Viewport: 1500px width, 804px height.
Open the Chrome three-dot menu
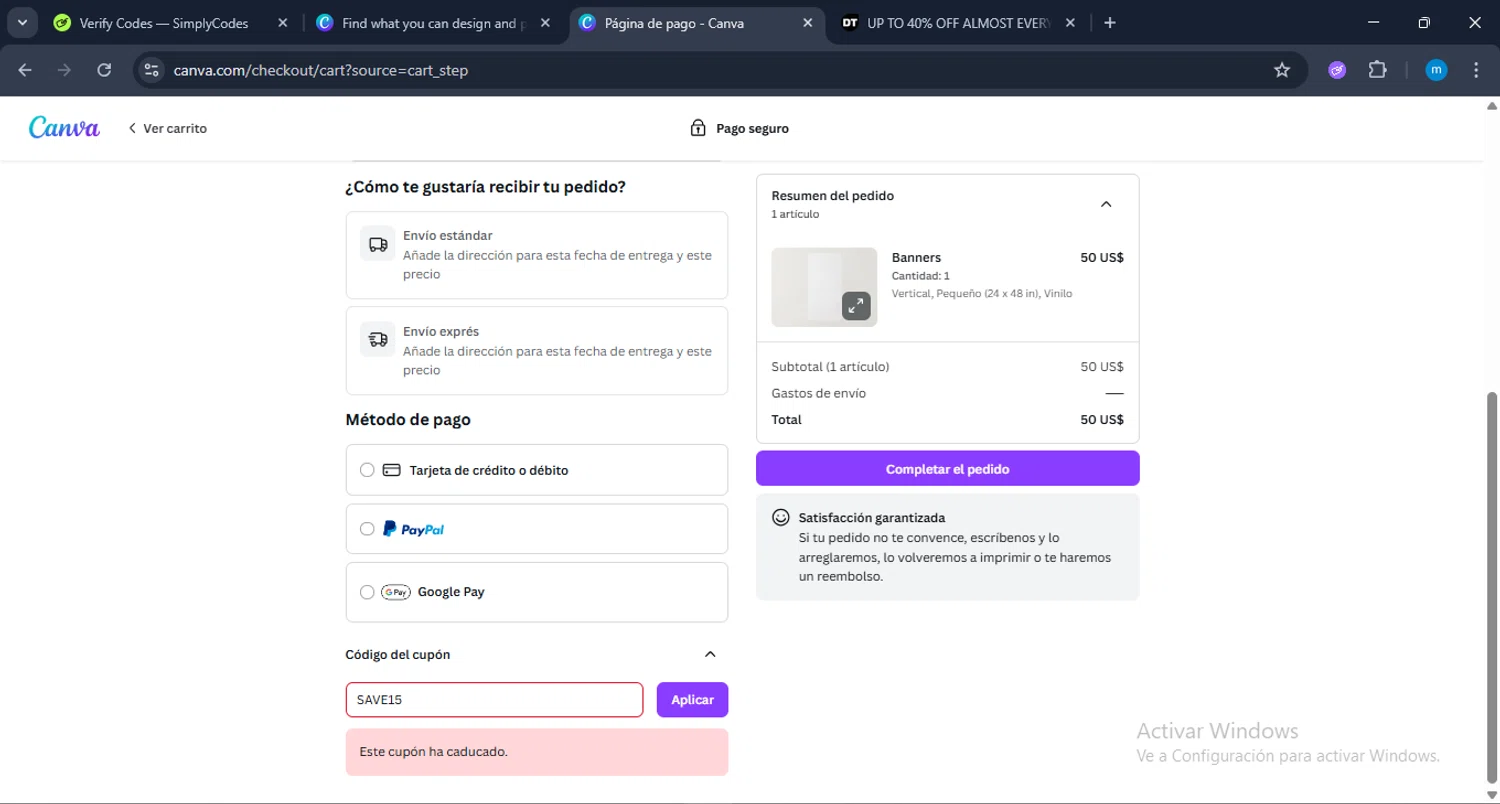tap(1476, 70)
